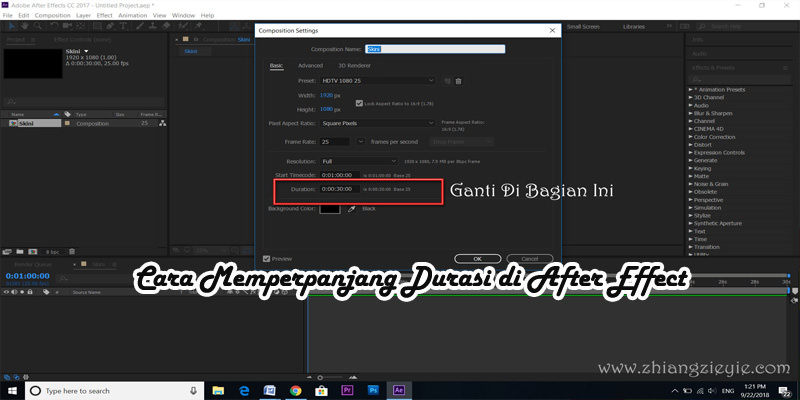Open File Explorer from taskbar

[x=218, y=391]
